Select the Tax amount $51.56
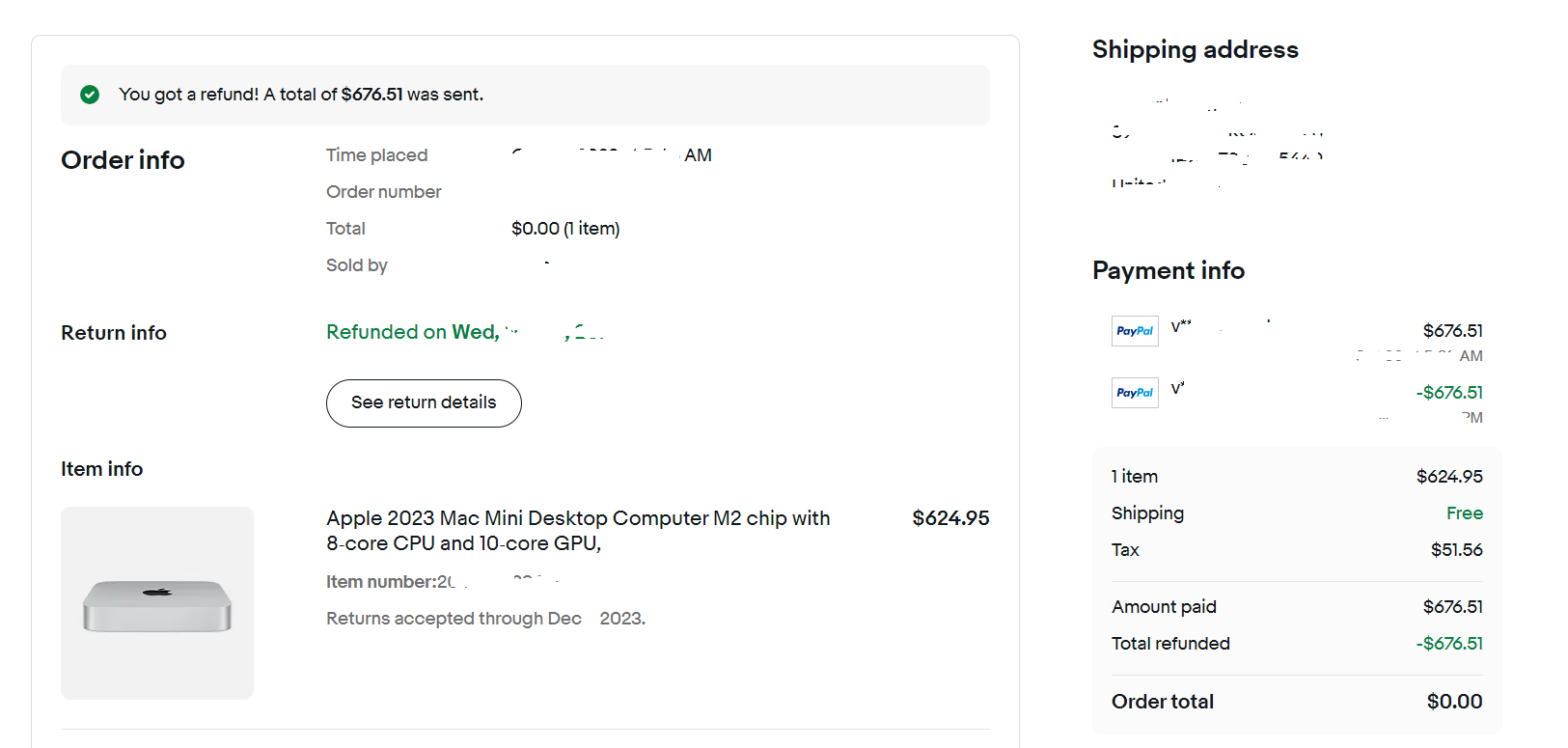 (x=1456, y=550)
